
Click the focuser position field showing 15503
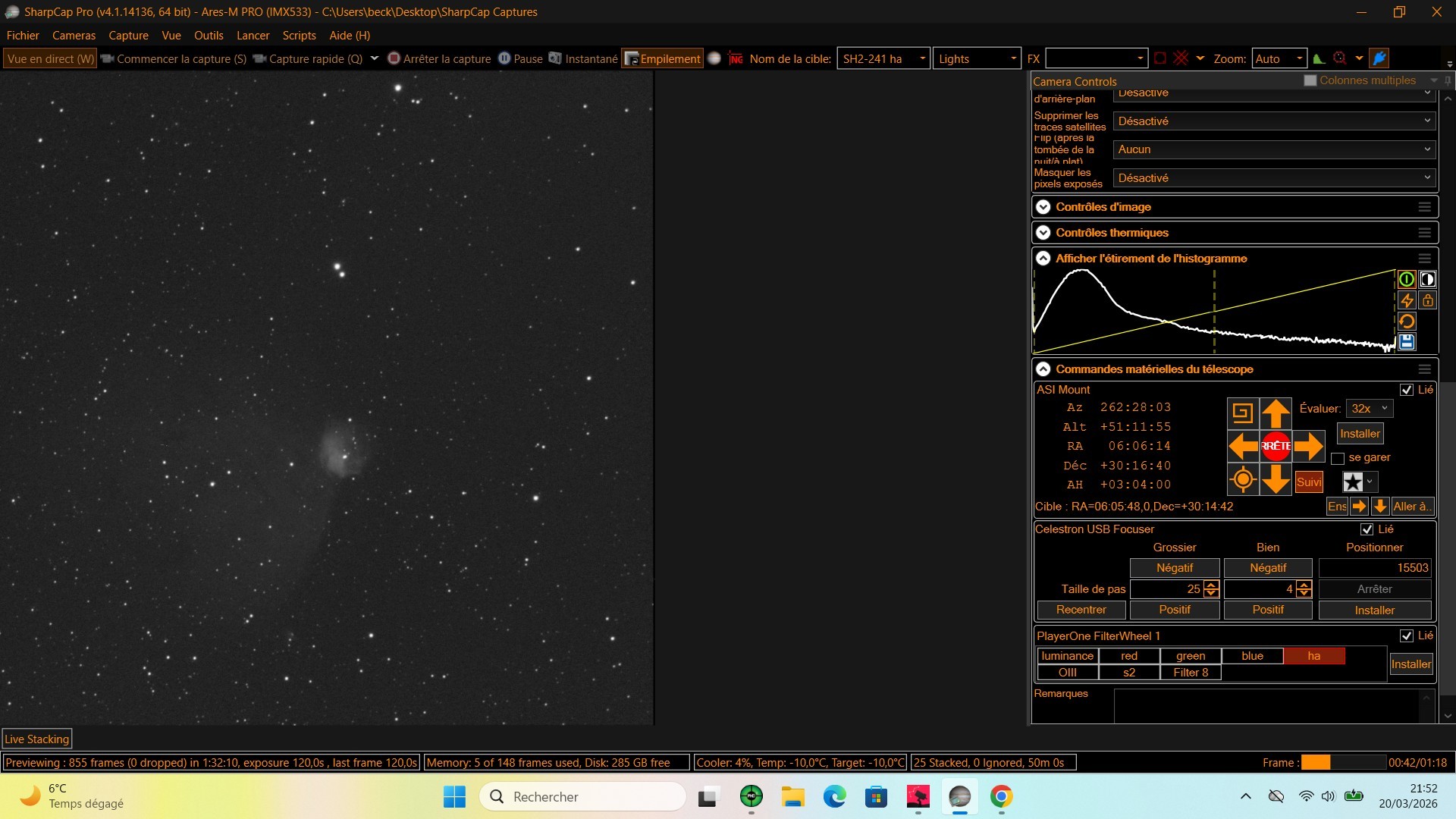[1374, 568]
